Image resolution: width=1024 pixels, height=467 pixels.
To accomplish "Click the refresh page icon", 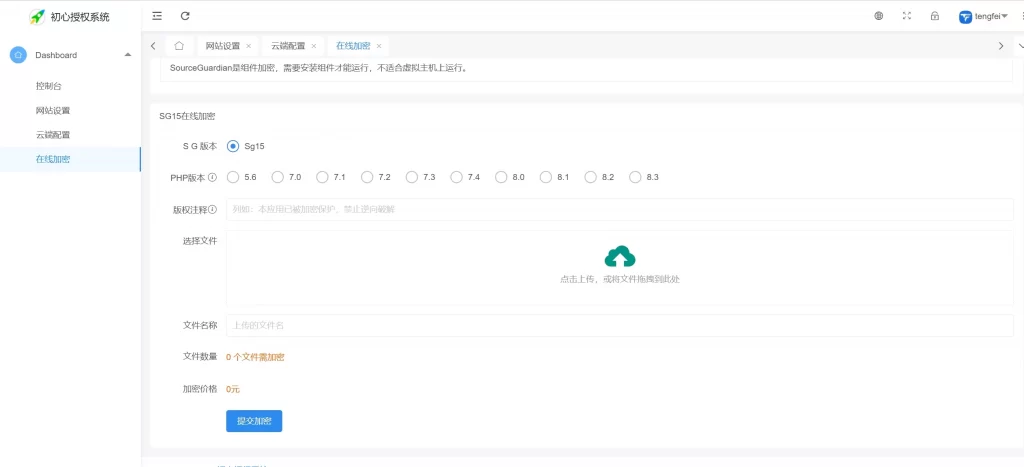I will 185,16.
